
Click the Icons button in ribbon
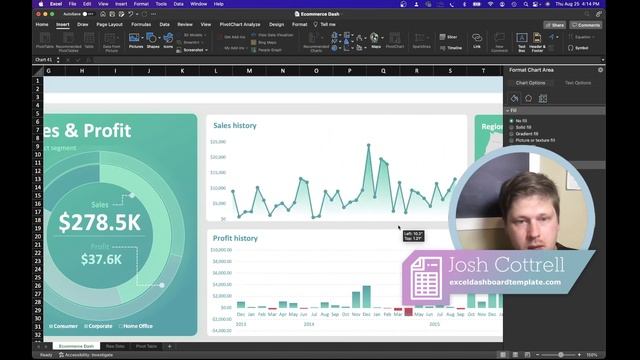168,39
